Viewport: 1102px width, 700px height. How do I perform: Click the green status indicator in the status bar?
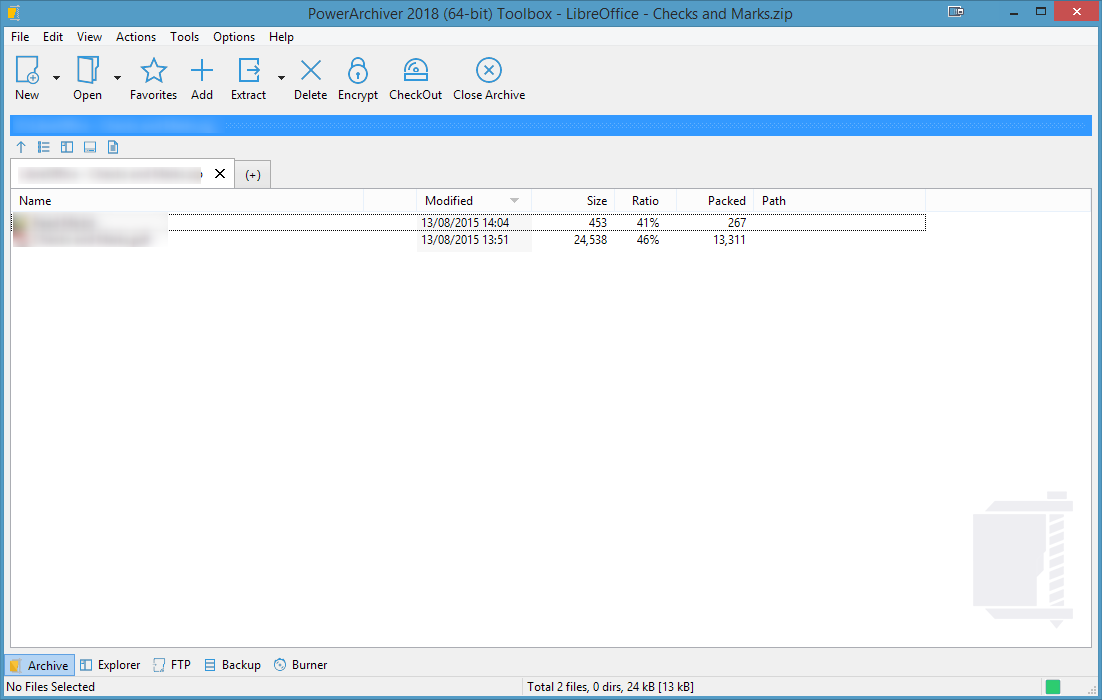click(x=1053, y=687)
